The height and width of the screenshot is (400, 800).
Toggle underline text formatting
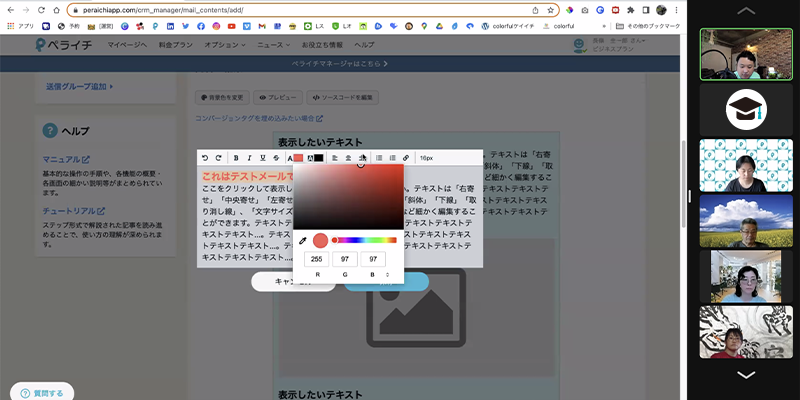pos(263,158)
